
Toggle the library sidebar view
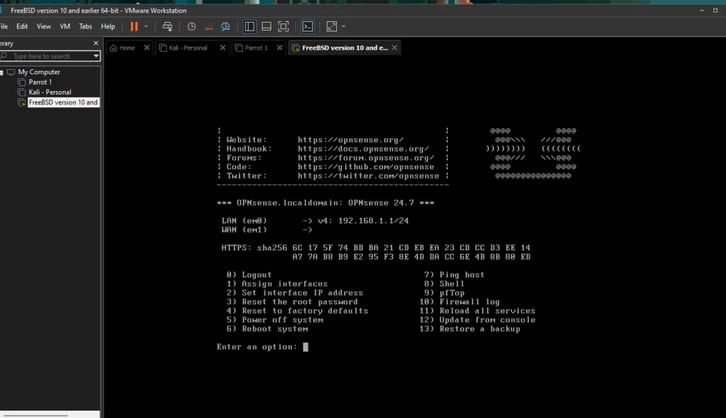click(250, 26)
